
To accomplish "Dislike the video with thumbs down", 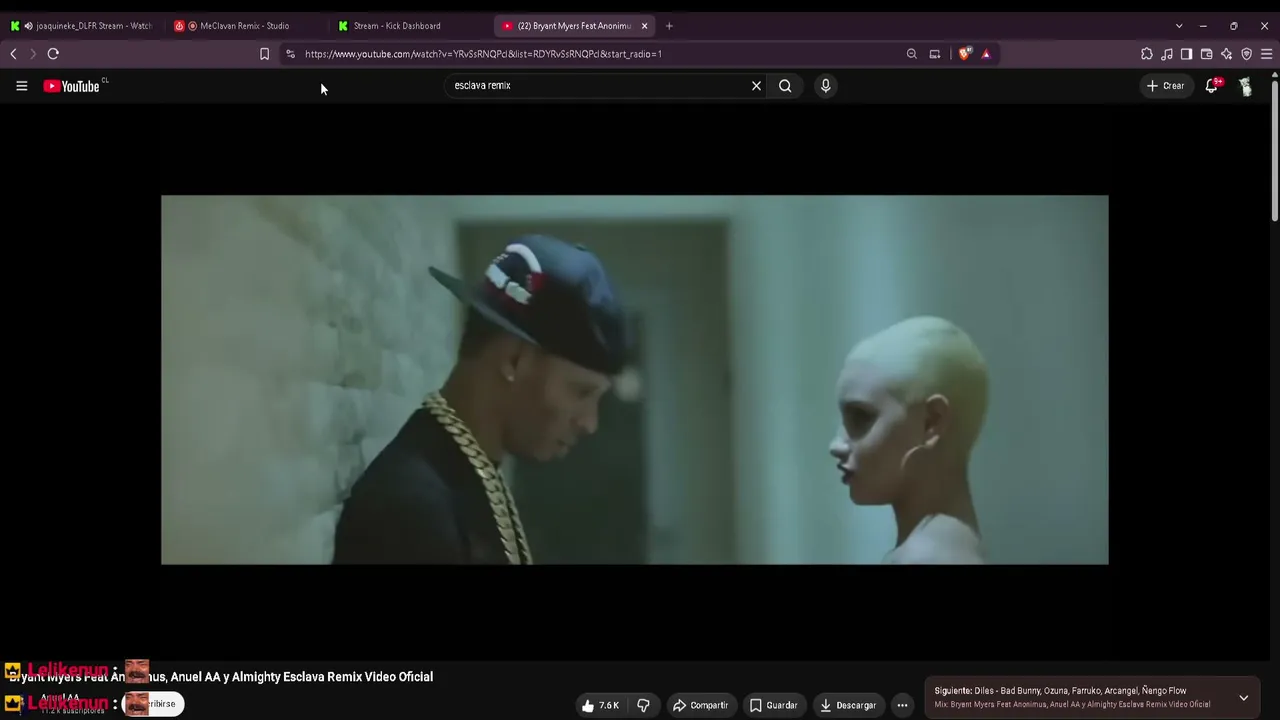I will (643, 705).
